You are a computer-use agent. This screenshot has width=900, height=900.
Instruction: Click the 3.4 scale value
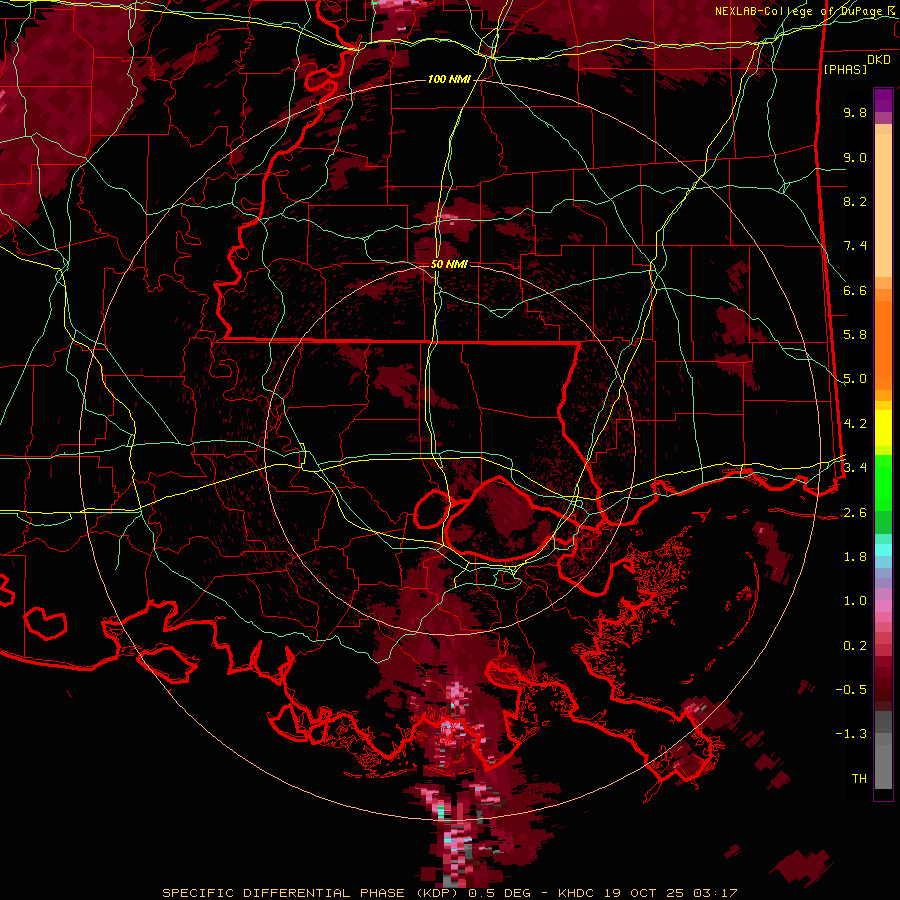point(855,467)
